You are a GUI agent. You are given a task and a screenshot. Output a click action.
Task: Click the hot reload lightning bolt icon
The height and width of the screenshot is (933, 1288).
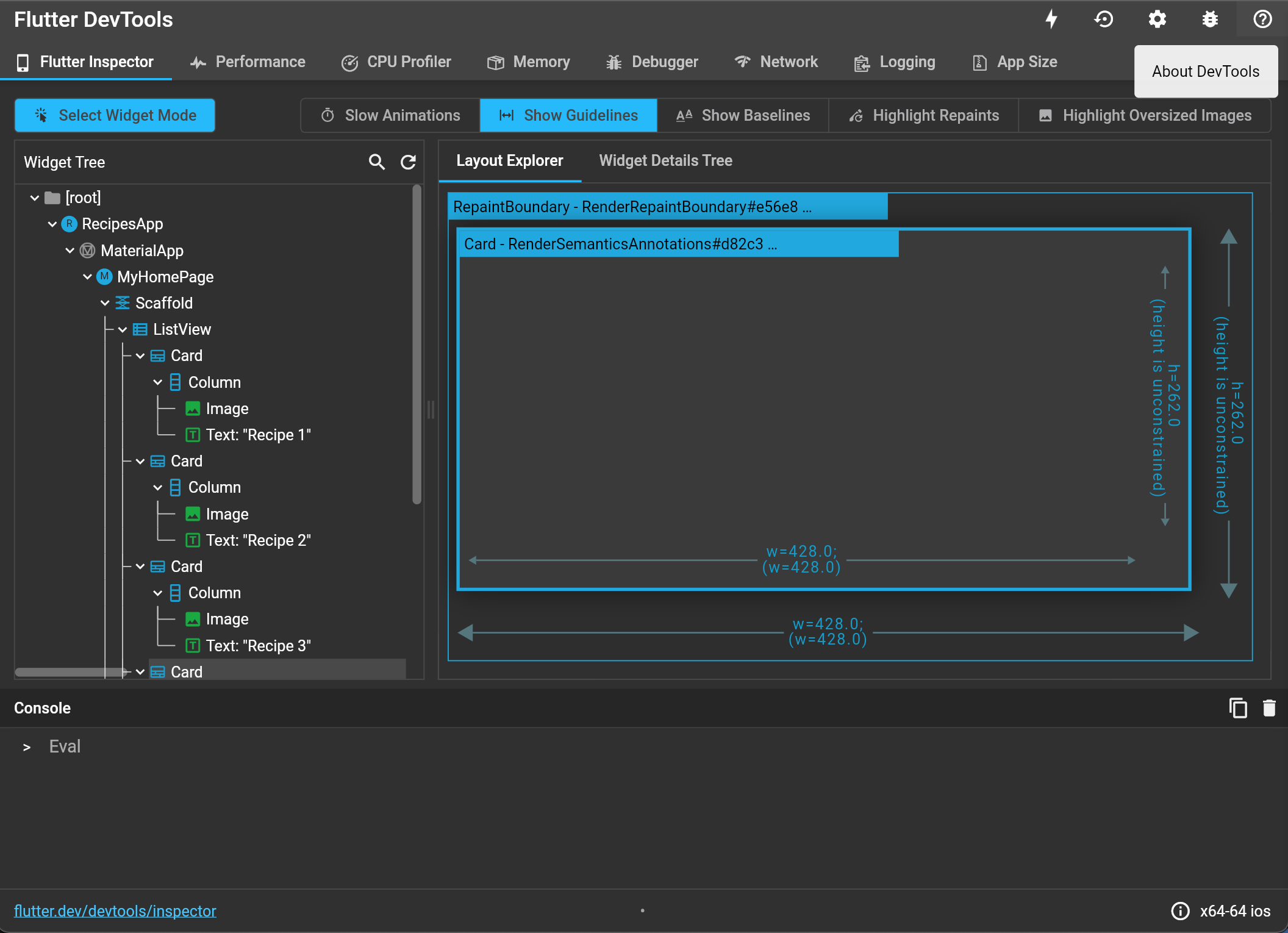1051,20
